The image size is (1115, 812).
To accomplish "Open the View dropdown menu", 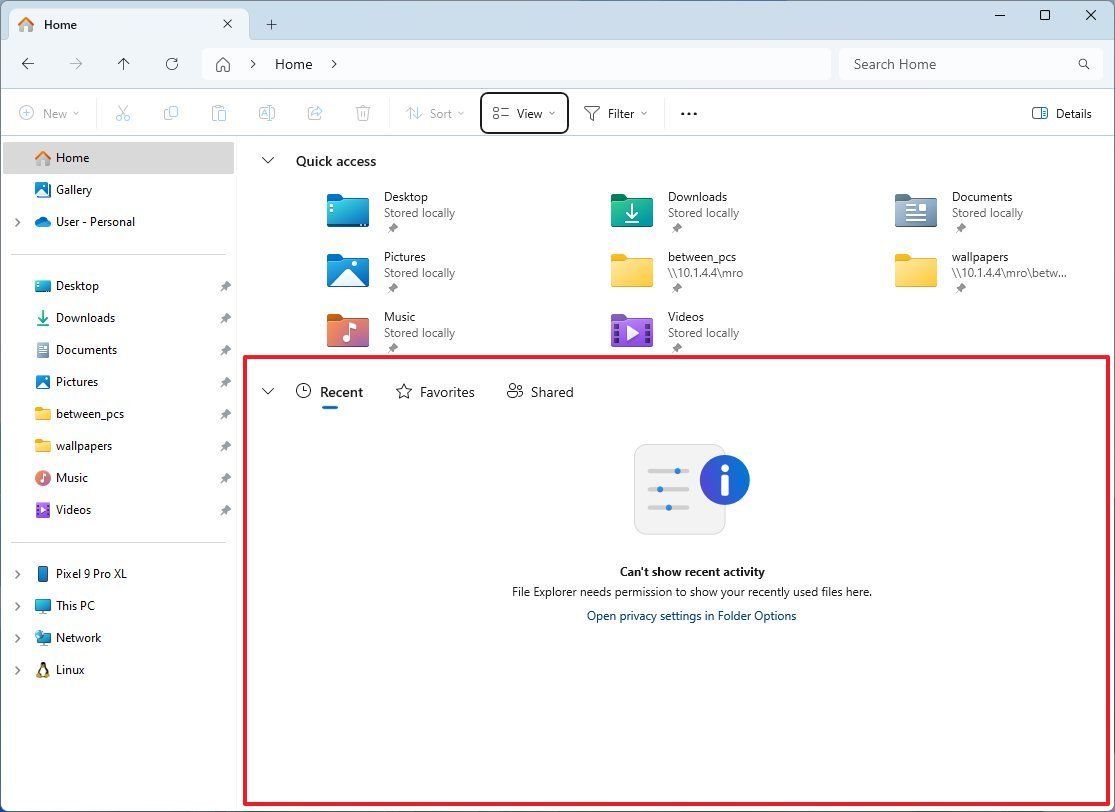I will tap(524, 113).
